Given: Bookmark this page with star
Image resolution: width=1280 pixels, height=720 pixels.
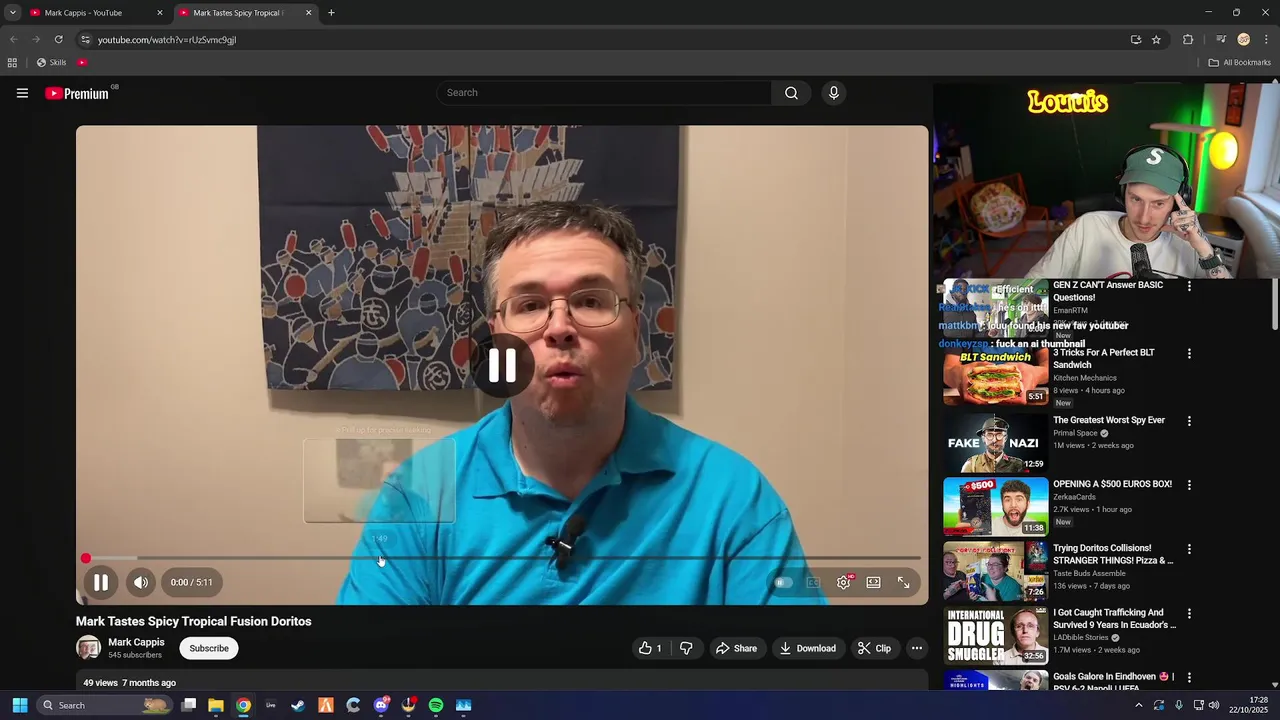Looking at the screenshot, I should click(1156, 39).
